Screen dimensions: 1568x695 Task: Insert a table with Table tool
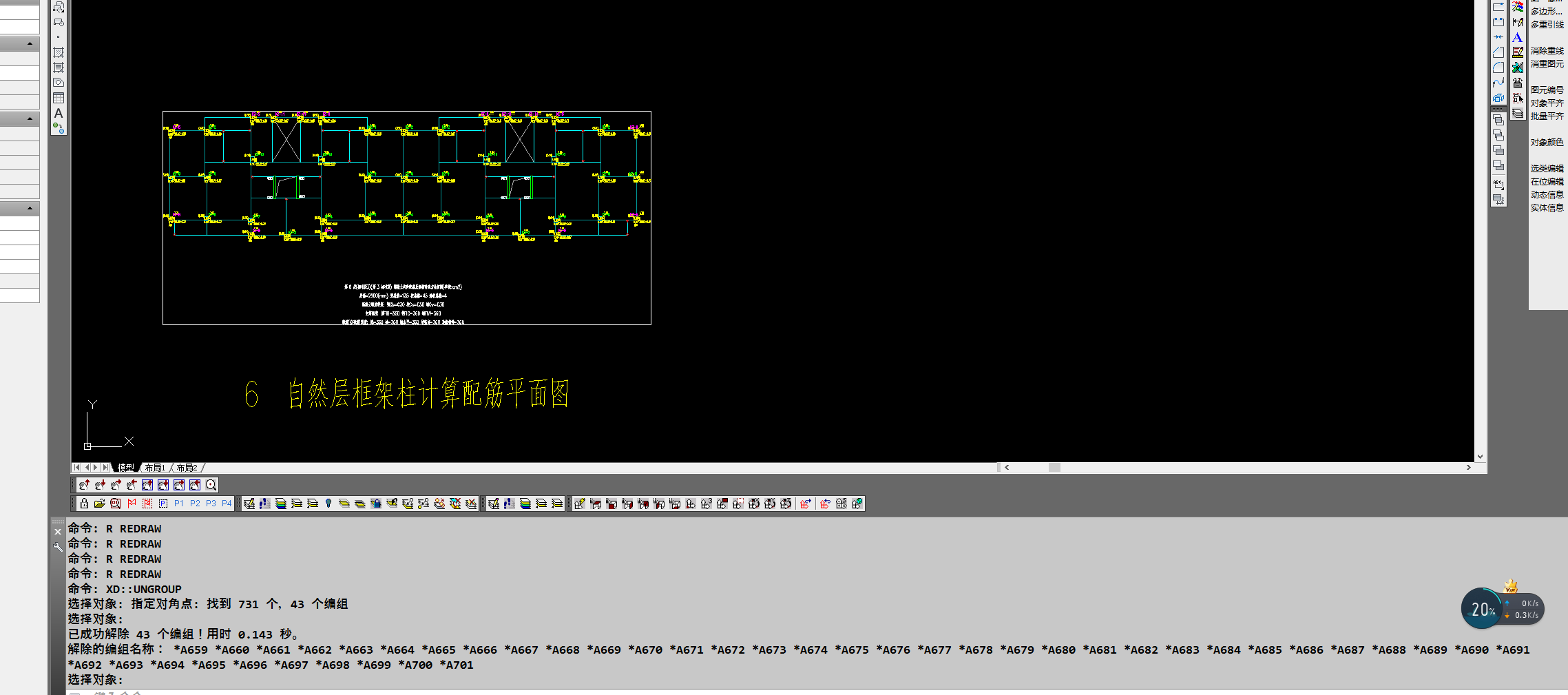(x=59, y=98)
